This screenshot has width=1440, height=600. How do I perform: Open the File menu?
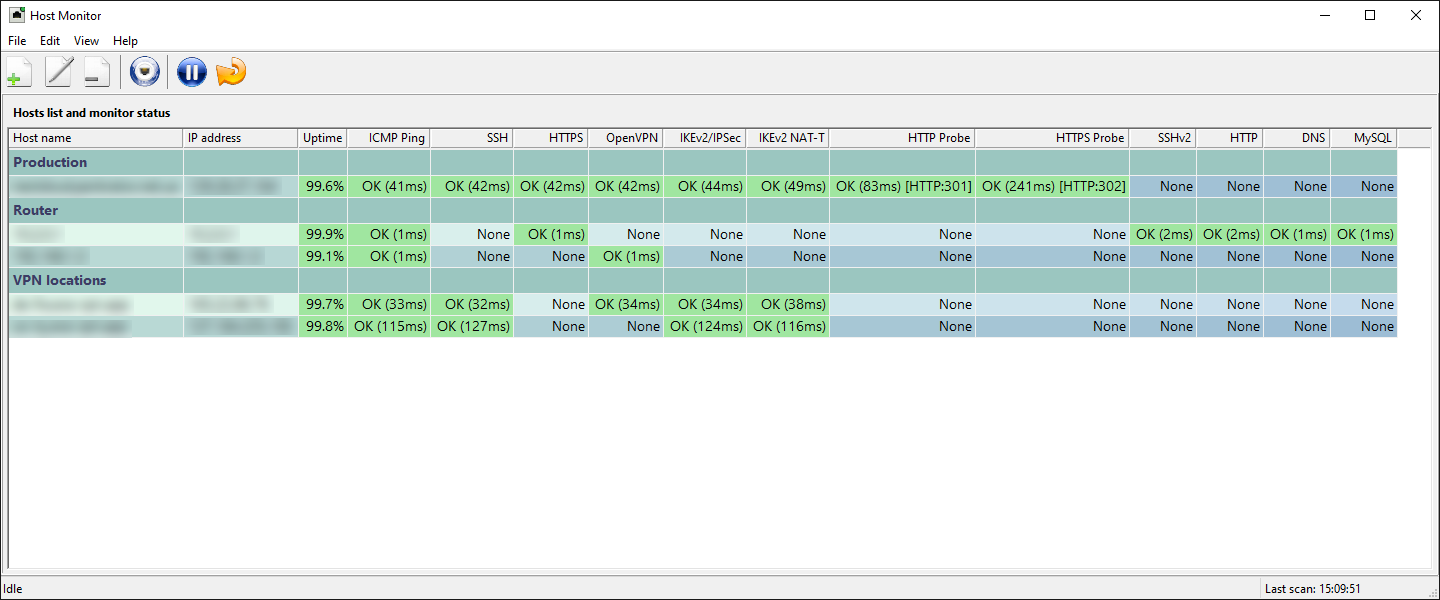coord(17,41)
